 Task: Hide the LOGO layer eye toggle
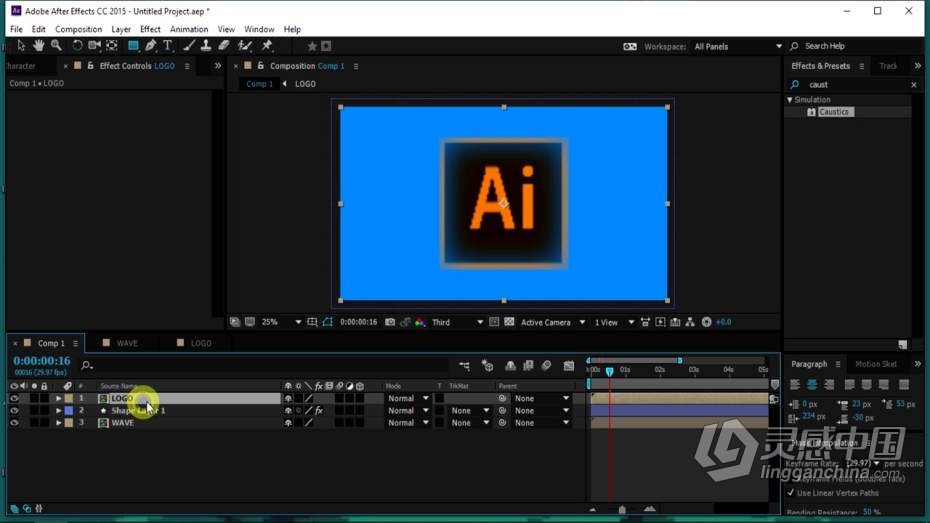(x=14, y=398)
